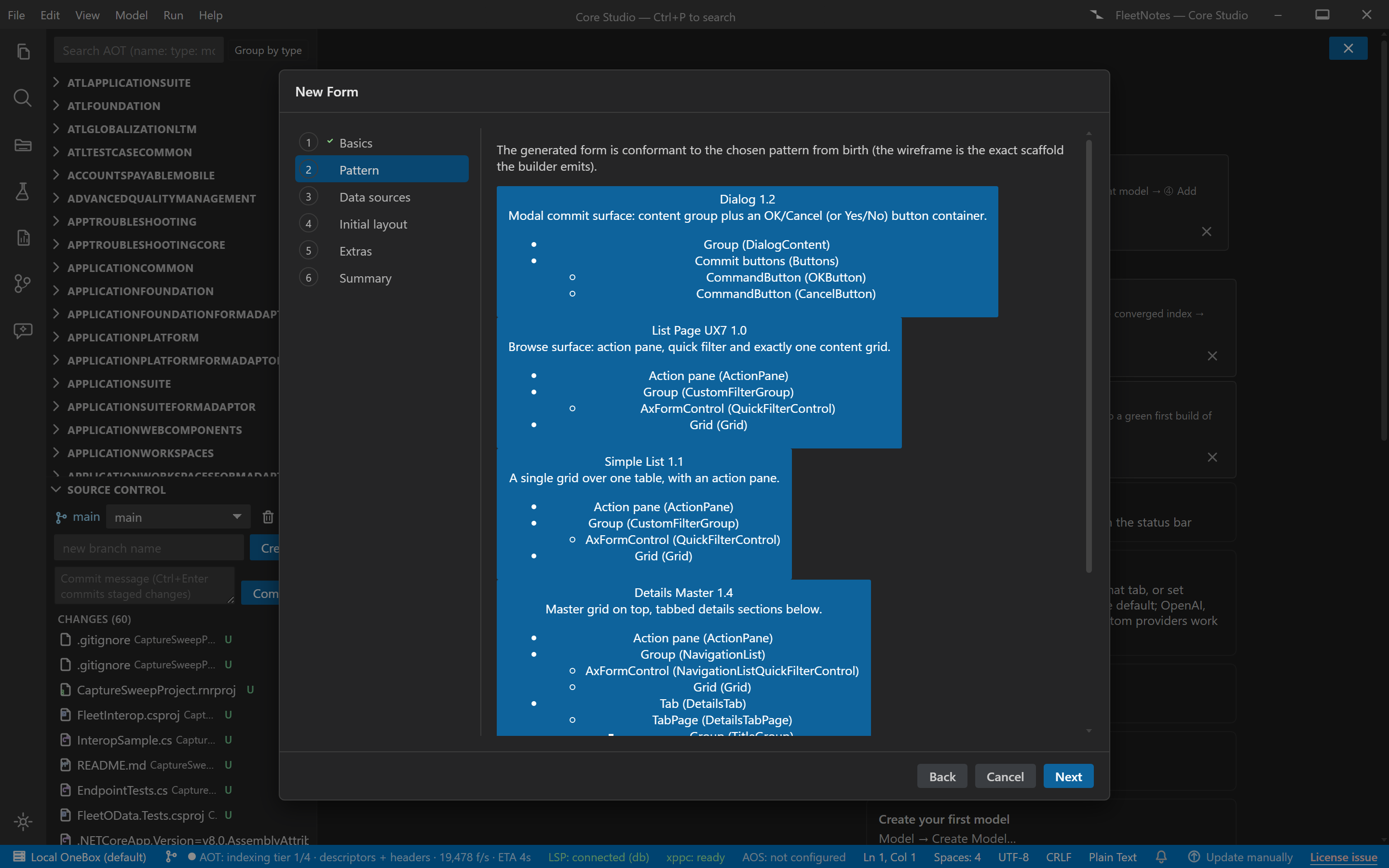Viewport: 1389px width, 868px height.
Task: Click the Local OneBox server icon
Action: pyautogui.click(x=19, y=856)
